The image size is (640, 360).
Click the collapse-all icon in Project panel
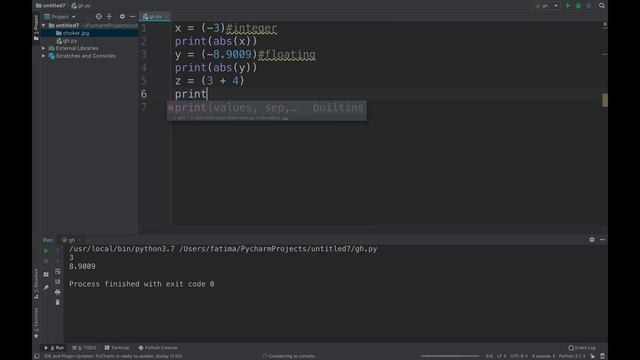pos(109,16)
